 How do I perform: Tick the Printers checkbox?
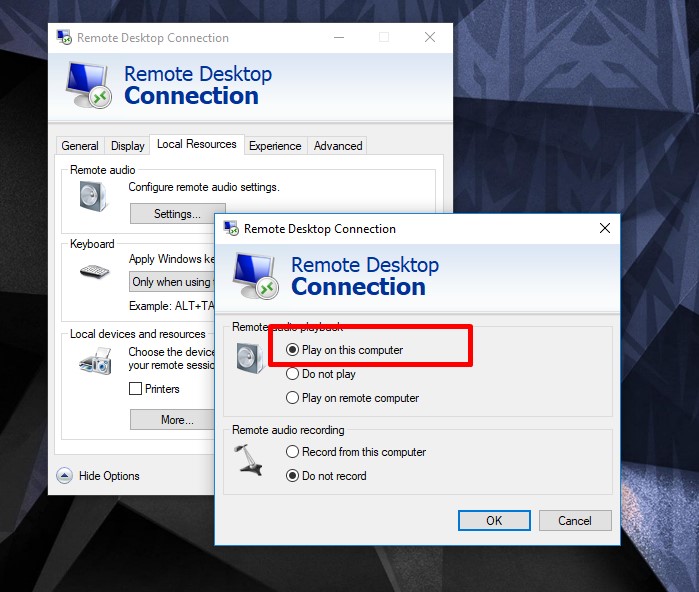[x=136, y=389]
